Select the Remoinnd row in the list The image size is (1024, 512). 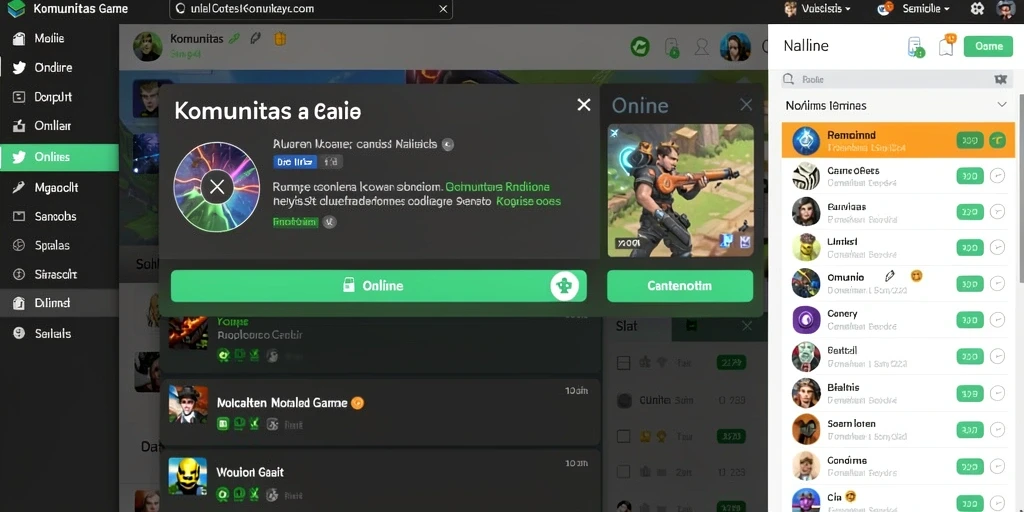898,140
